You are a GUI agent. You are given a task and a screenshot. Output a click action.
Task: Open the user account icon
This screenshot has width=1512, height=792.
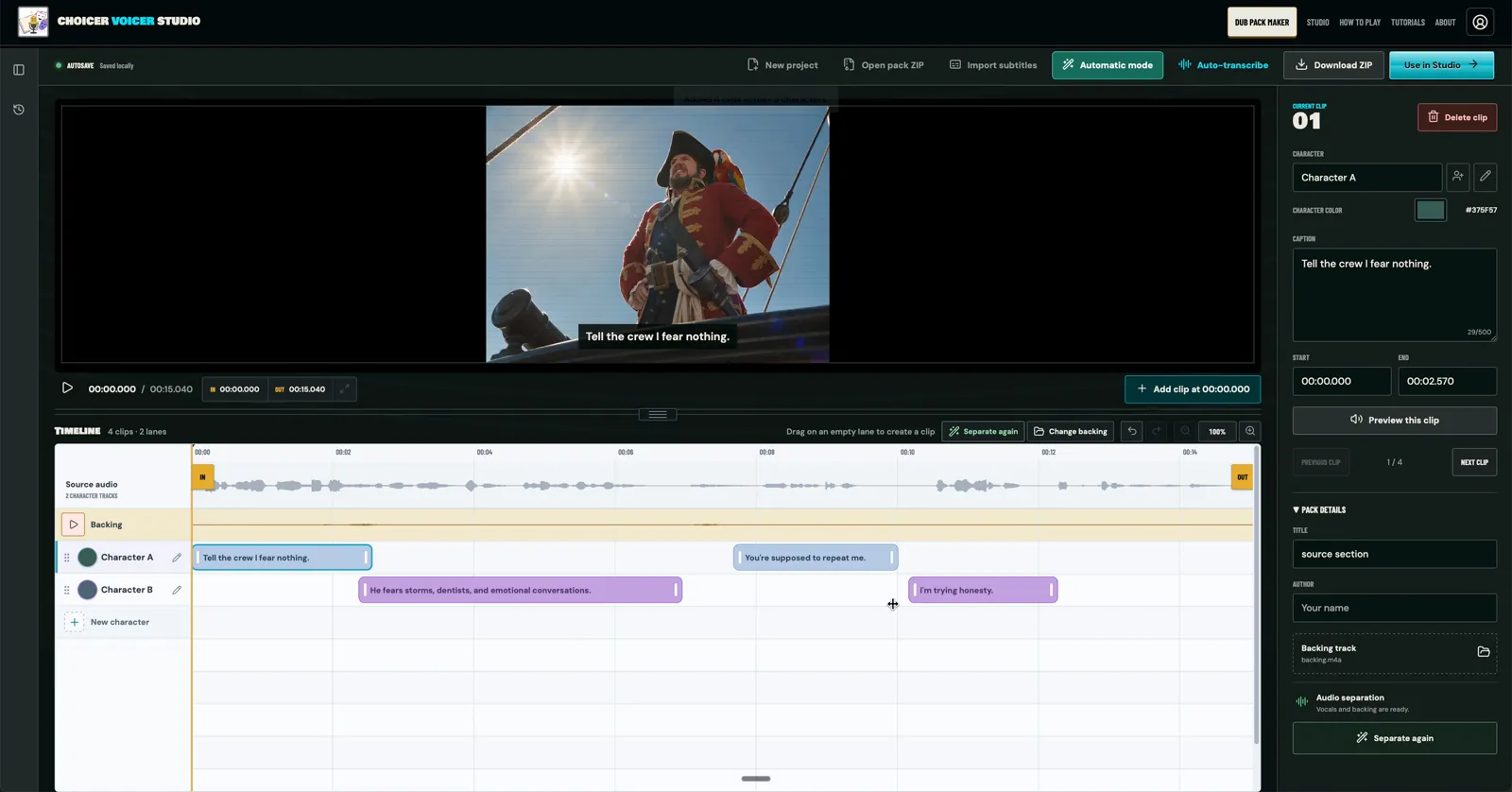tap(1480, 22)
